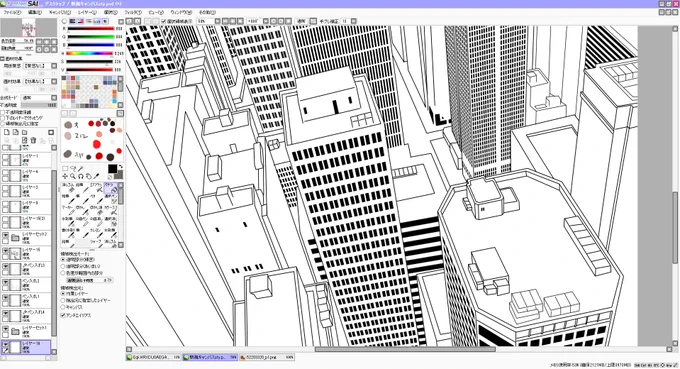
Task: Click the zoom percentage input field
Action: (206, 21)
